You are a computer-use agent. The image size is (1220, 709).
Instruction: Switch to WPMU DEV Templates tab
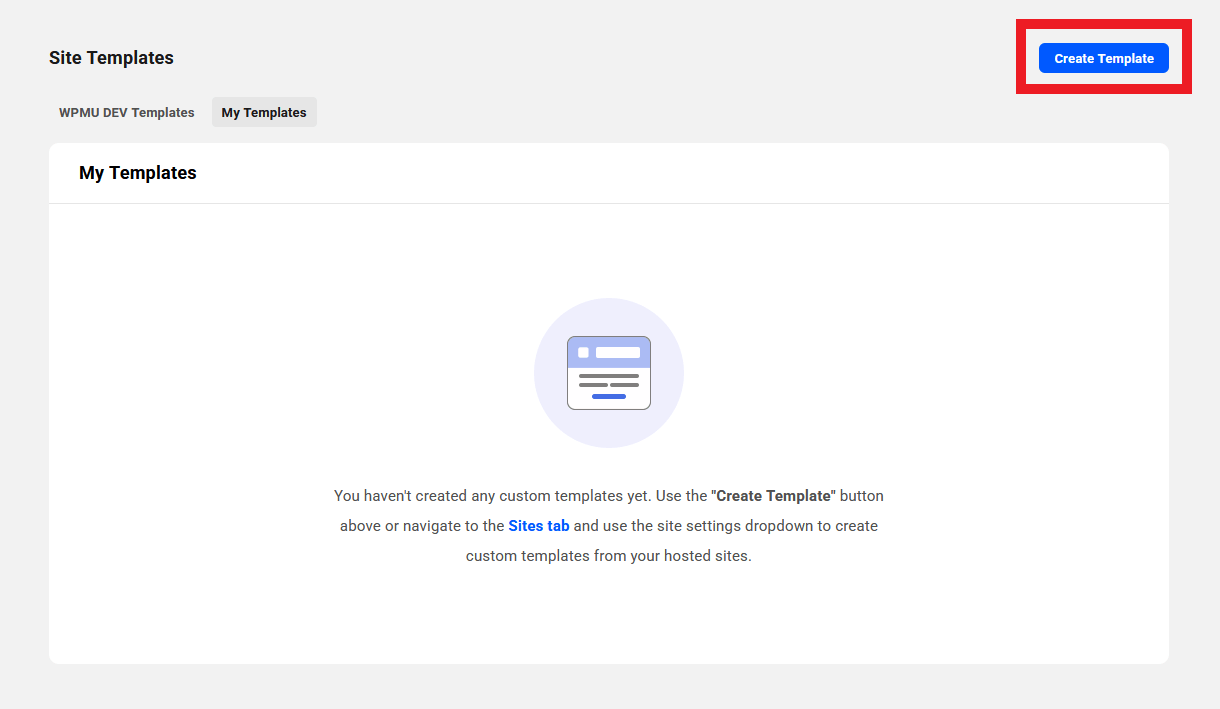(x=127, y=112)
